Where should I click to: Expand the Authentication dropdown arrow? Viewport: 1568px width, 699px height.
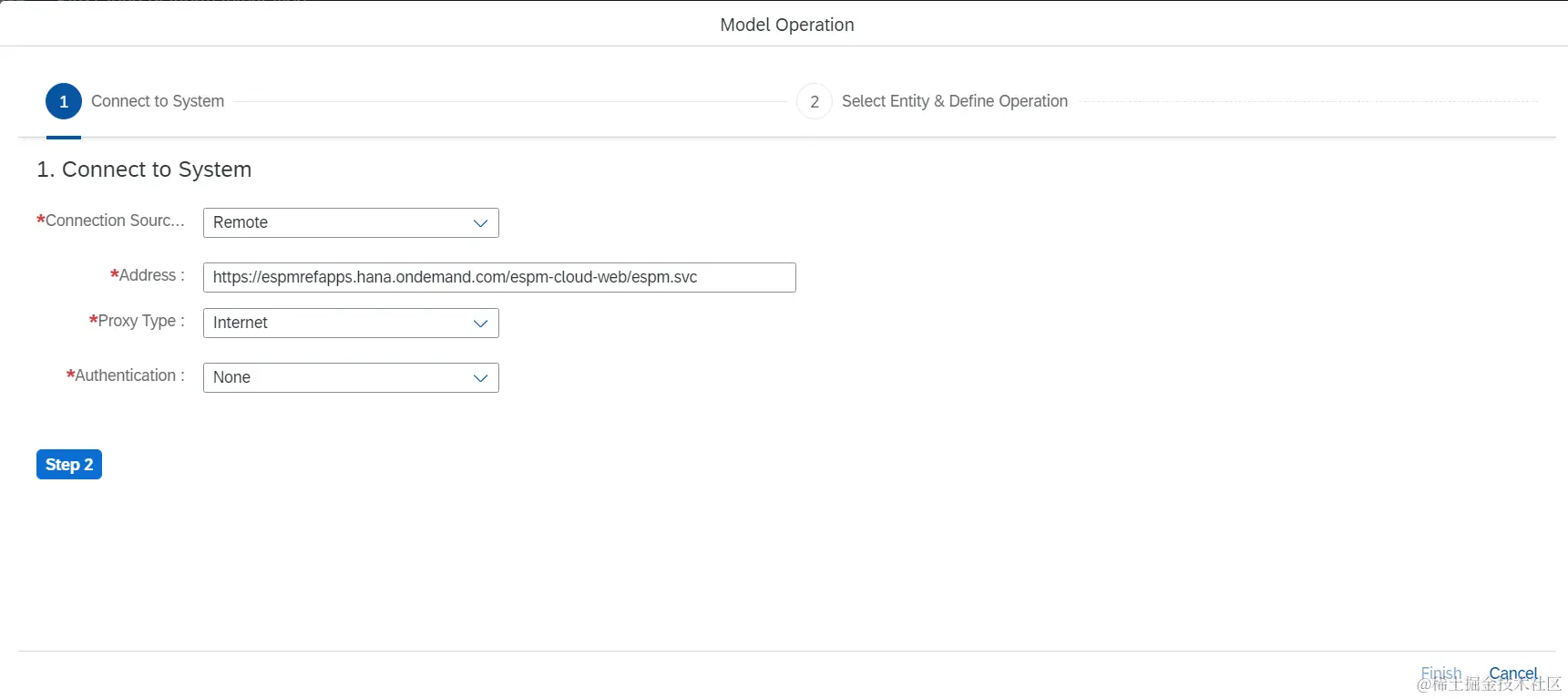pos(480,378)
